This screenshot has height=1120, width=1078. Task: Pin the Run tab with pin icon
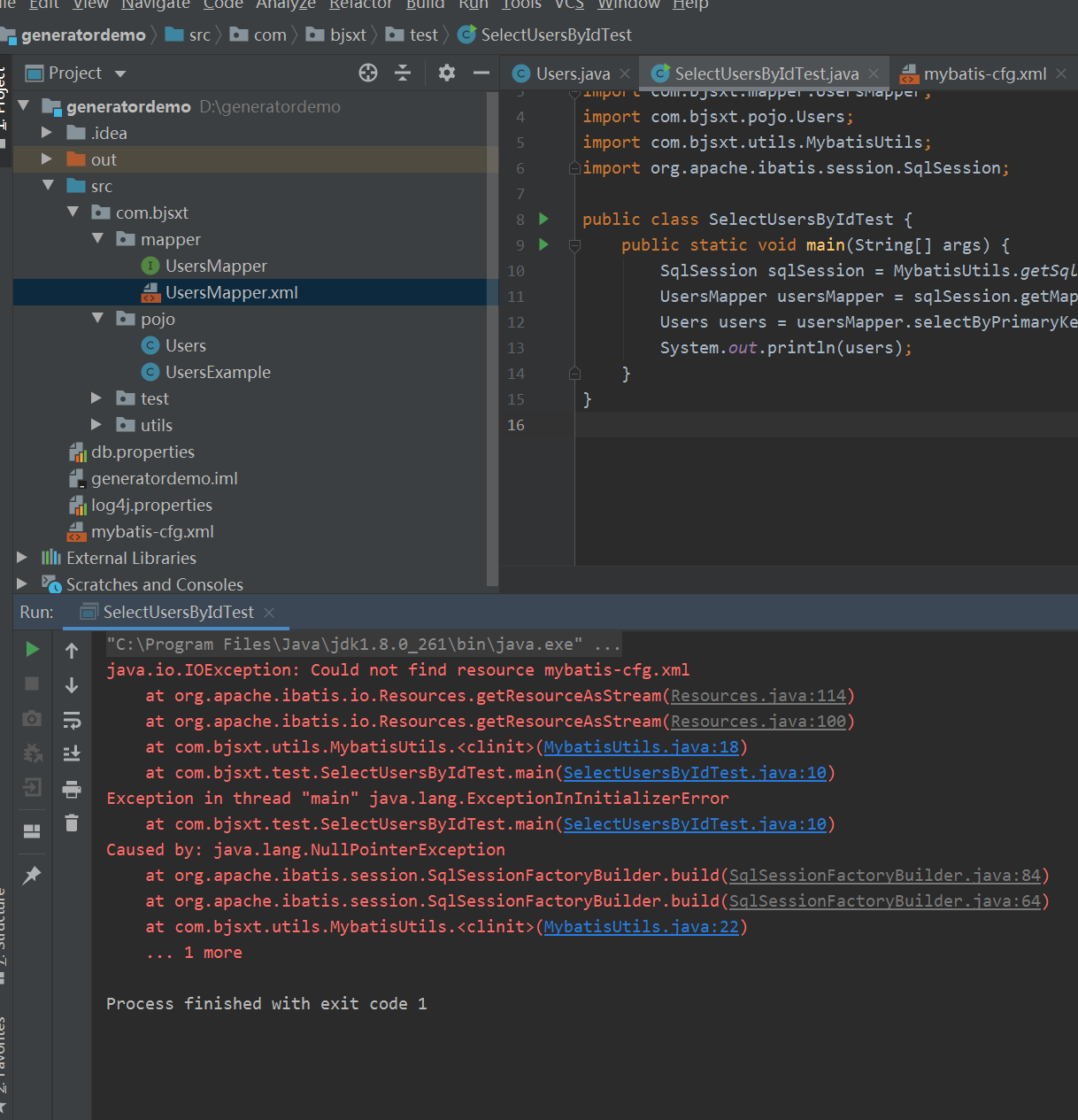click(32, 875)
